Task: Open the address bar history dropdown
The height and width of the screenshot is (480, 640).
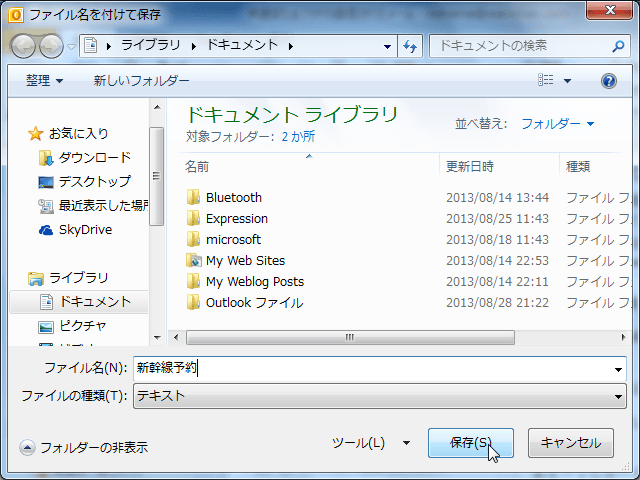Action: click(387, 47)
